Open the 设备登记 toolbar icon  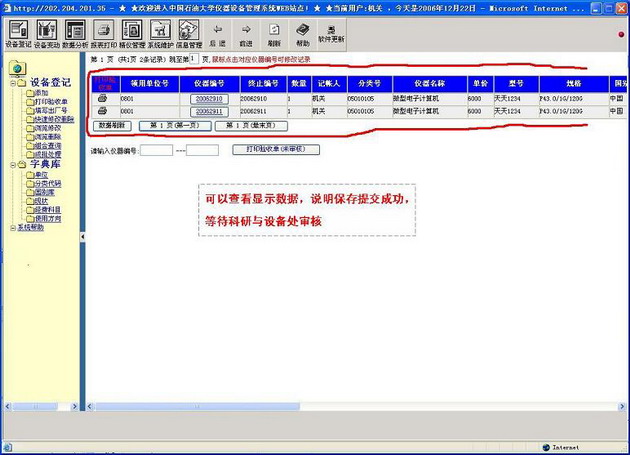(17, 33)
